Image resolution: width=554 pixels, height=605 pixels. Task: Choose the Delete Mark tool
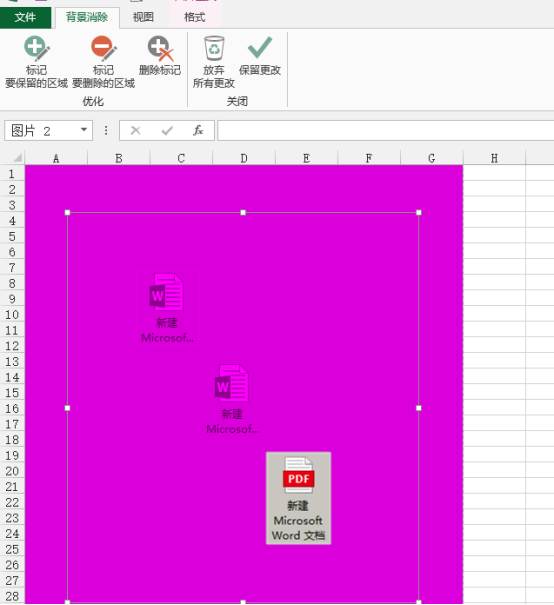click(160, 56)
